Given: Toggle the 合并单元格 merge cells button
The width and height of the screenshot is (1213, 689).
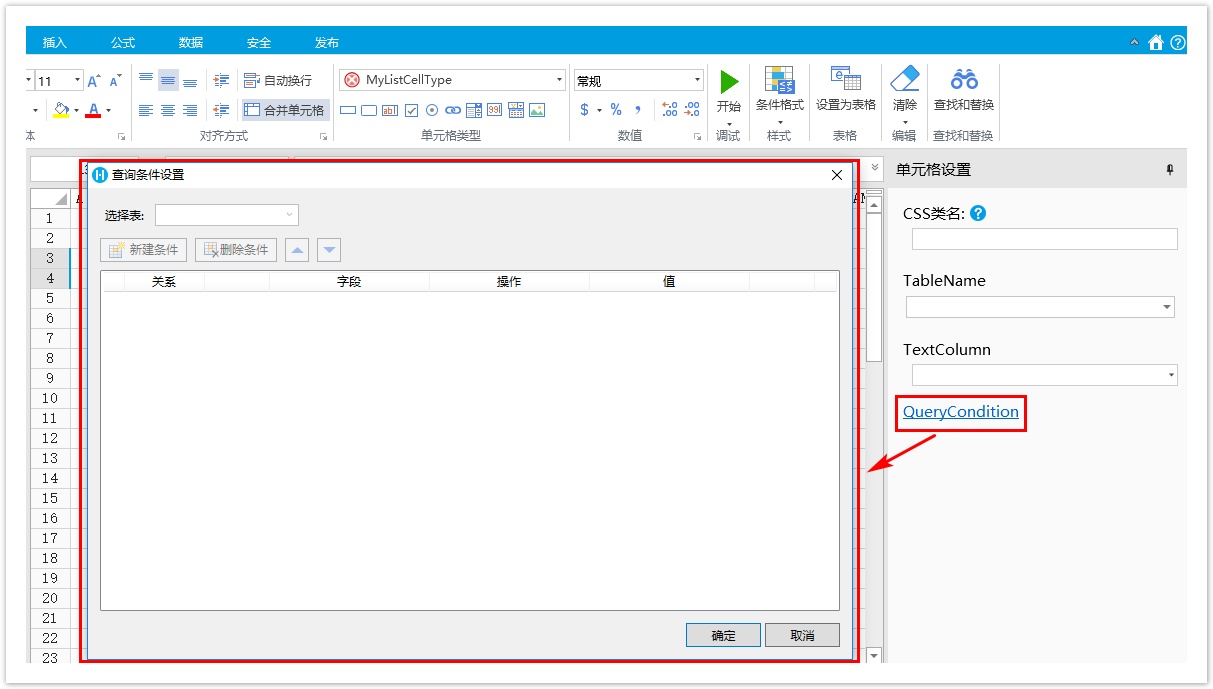Looking at the screenshot, I should click(x=285, y=110).
